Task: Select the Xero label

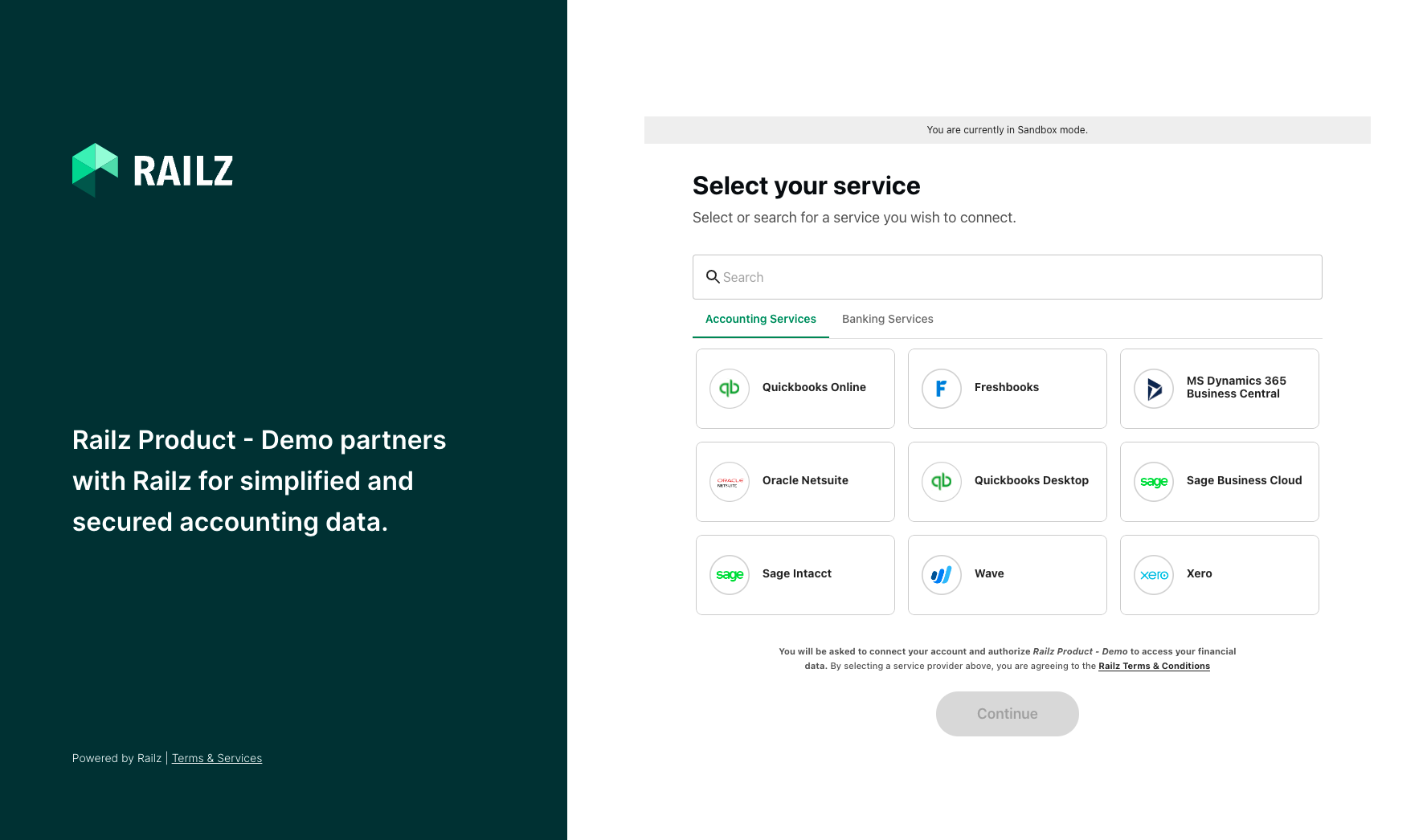Action: (x=1200, y=573)
